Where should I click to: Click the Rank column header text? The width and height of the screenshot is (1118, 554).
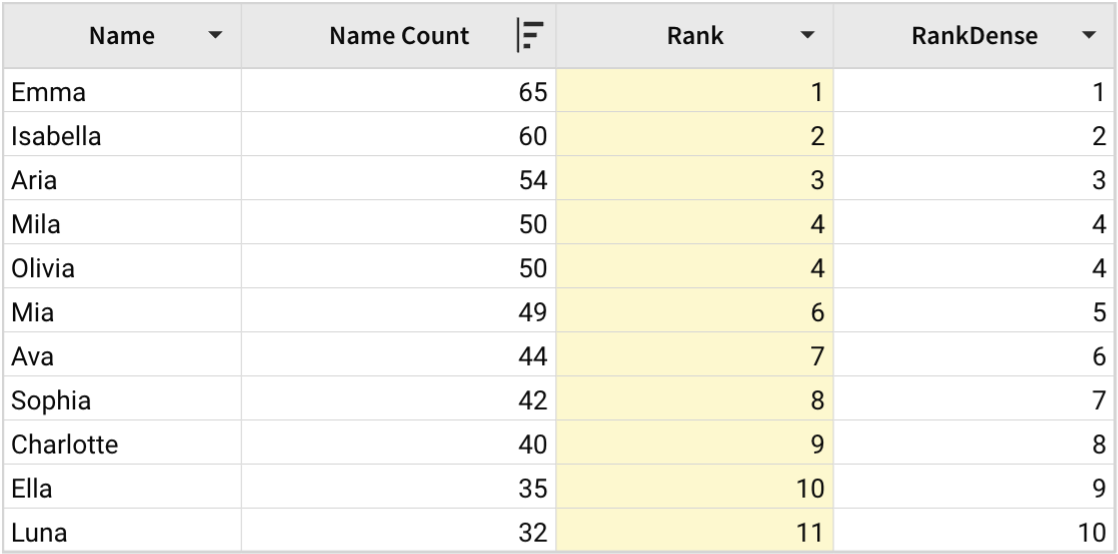(x=695, y=37)
